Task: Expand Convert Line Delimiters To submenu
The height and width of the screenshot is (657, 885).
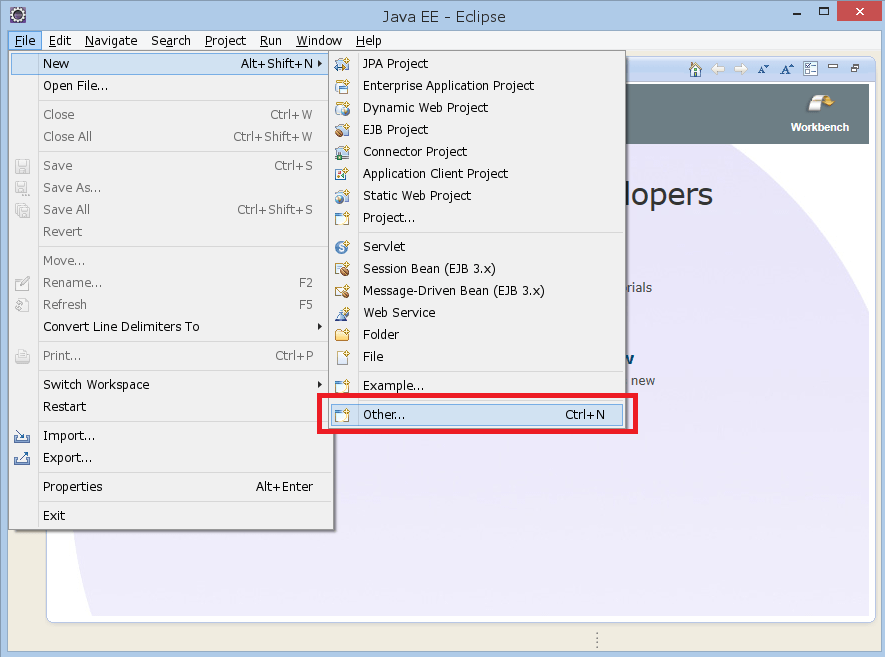Action: 319,326
